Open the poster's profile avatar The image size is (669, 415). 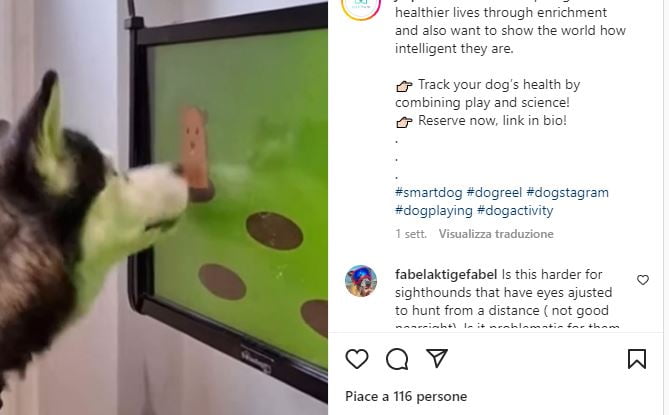point(361,6)
